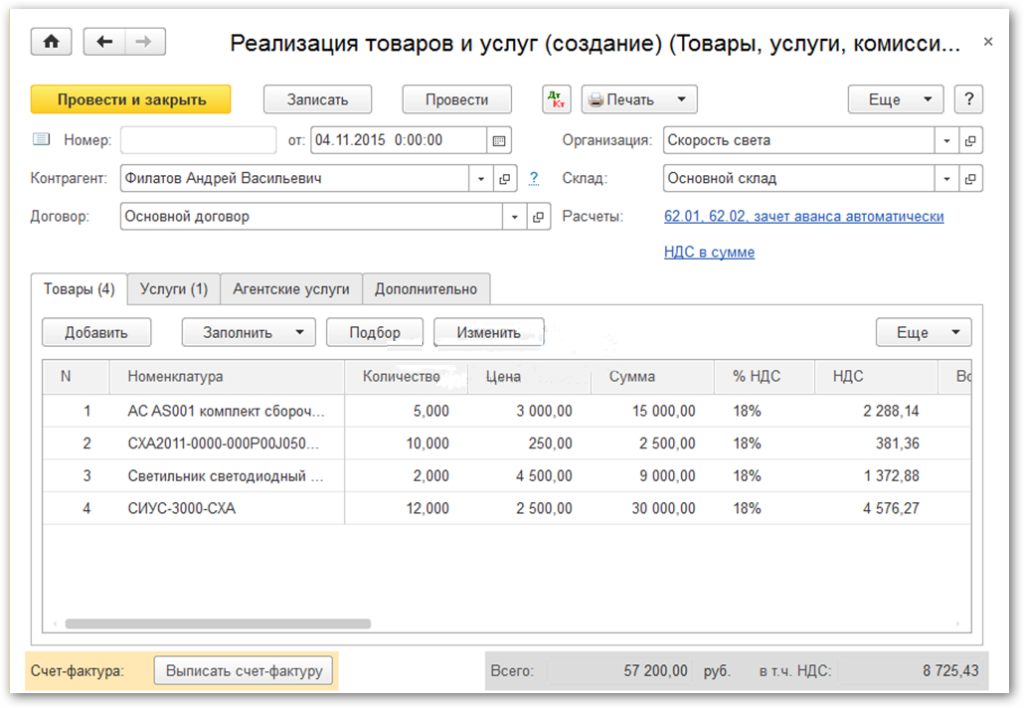The width and height of the screenshot is (1024, 708).
Task: Expand the Склад dropdown list
Action: click(946, 179)
